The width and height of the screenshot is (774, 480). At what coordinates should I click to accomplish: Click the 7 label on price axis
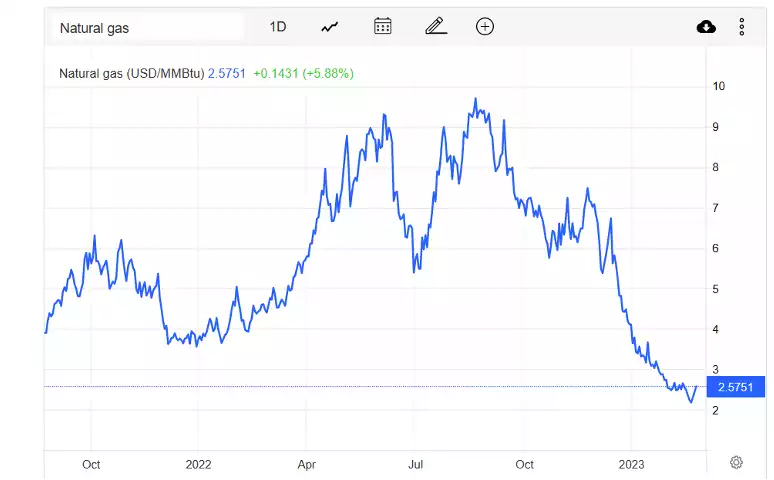(x=715, y=208)
